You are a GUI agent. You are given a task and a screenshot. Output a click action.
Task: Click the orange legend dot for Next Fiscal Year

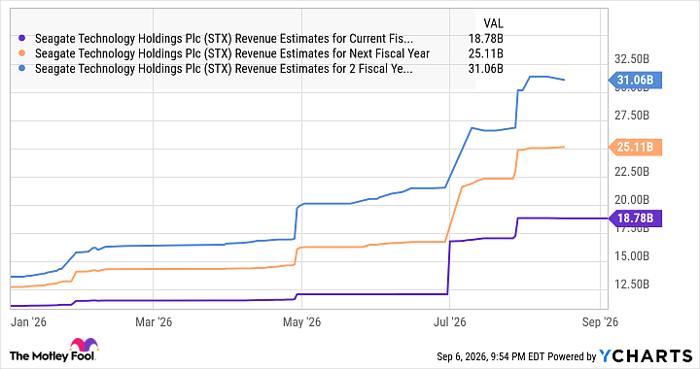23,54
